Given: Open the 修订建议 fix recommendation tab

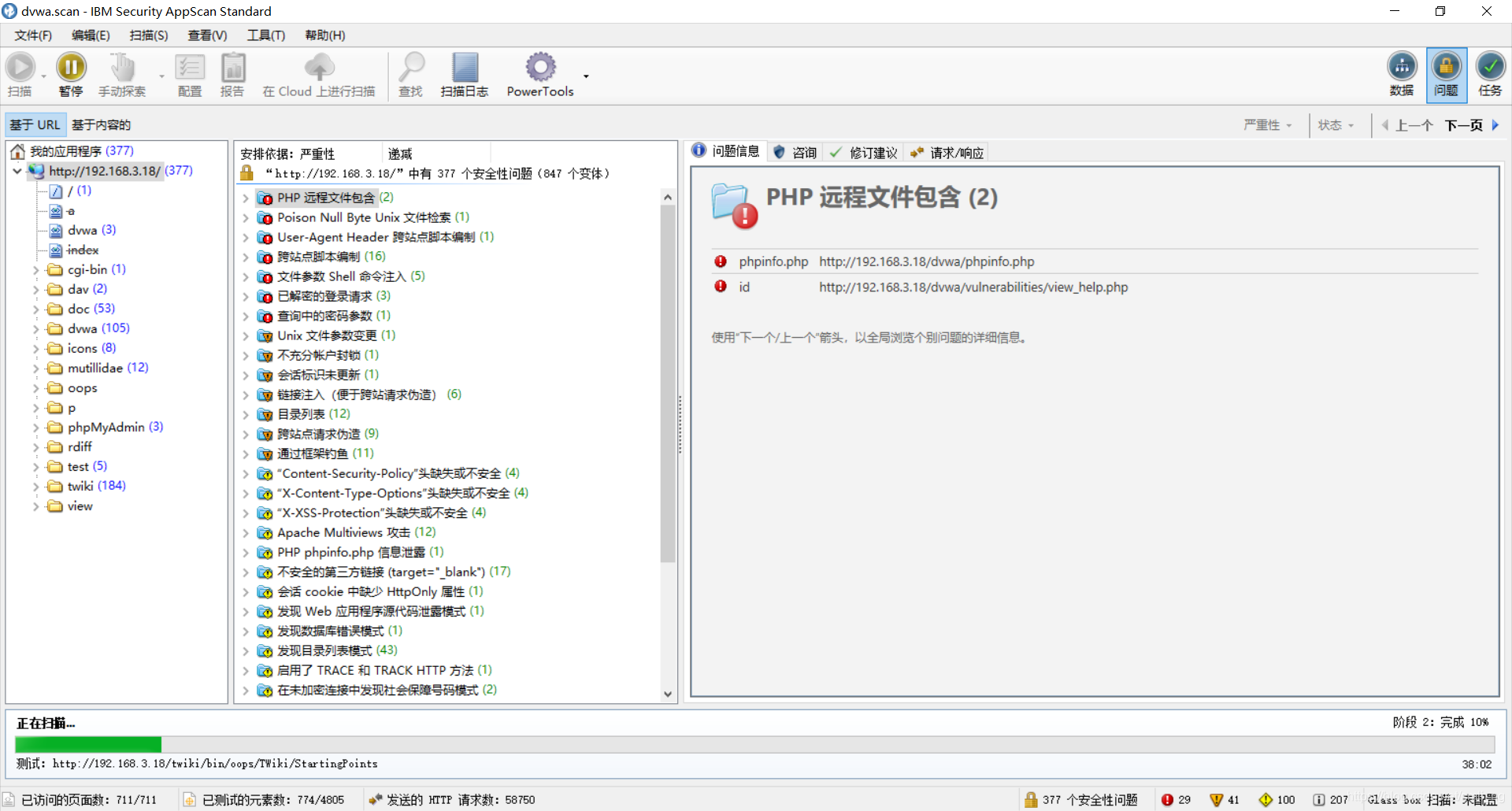Looking at the screenshot, I should click(863, 153).
